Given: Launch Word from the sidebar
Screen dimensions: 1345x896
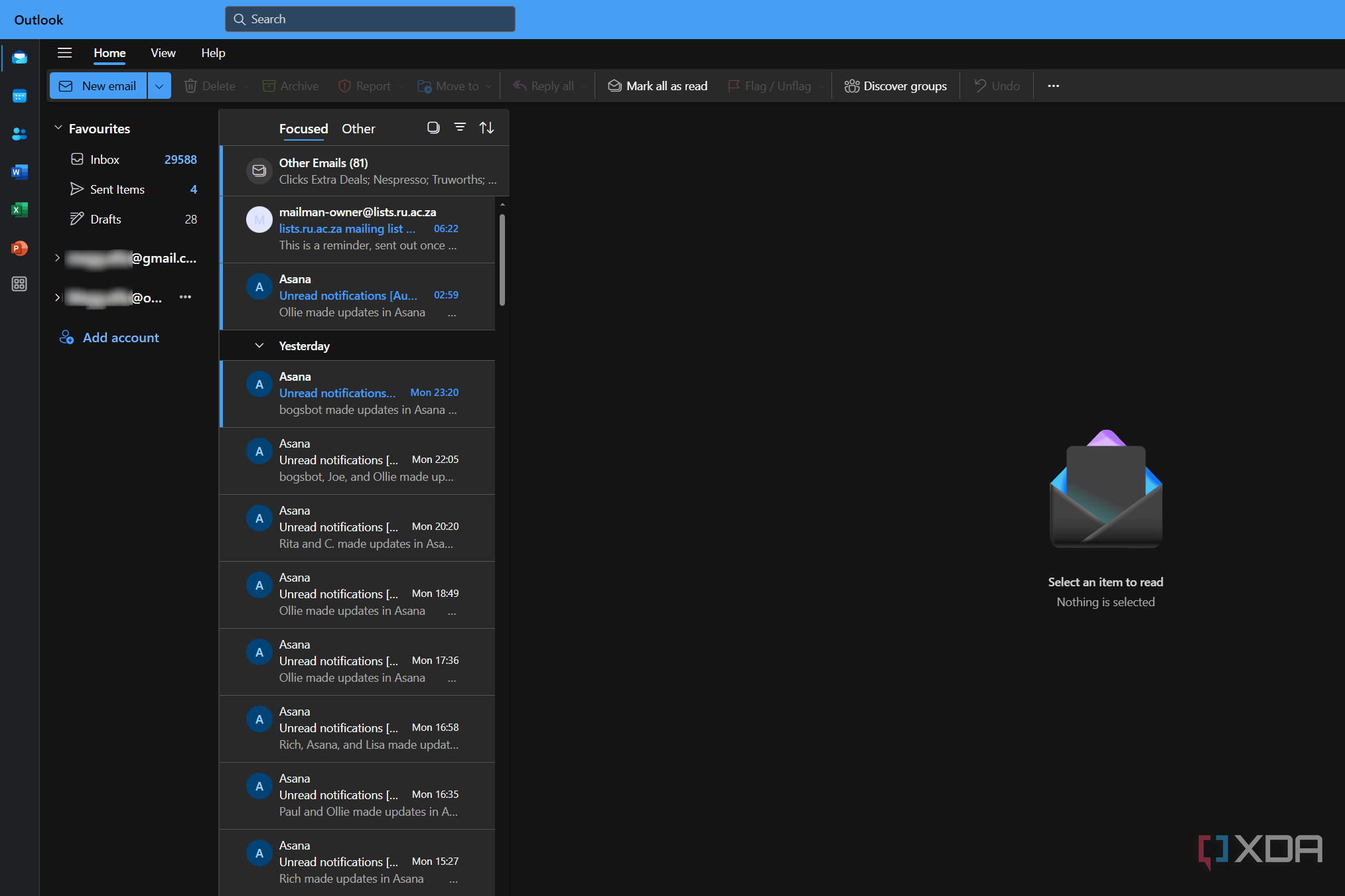Looking at the screenshot, I should tap(19, 172).
